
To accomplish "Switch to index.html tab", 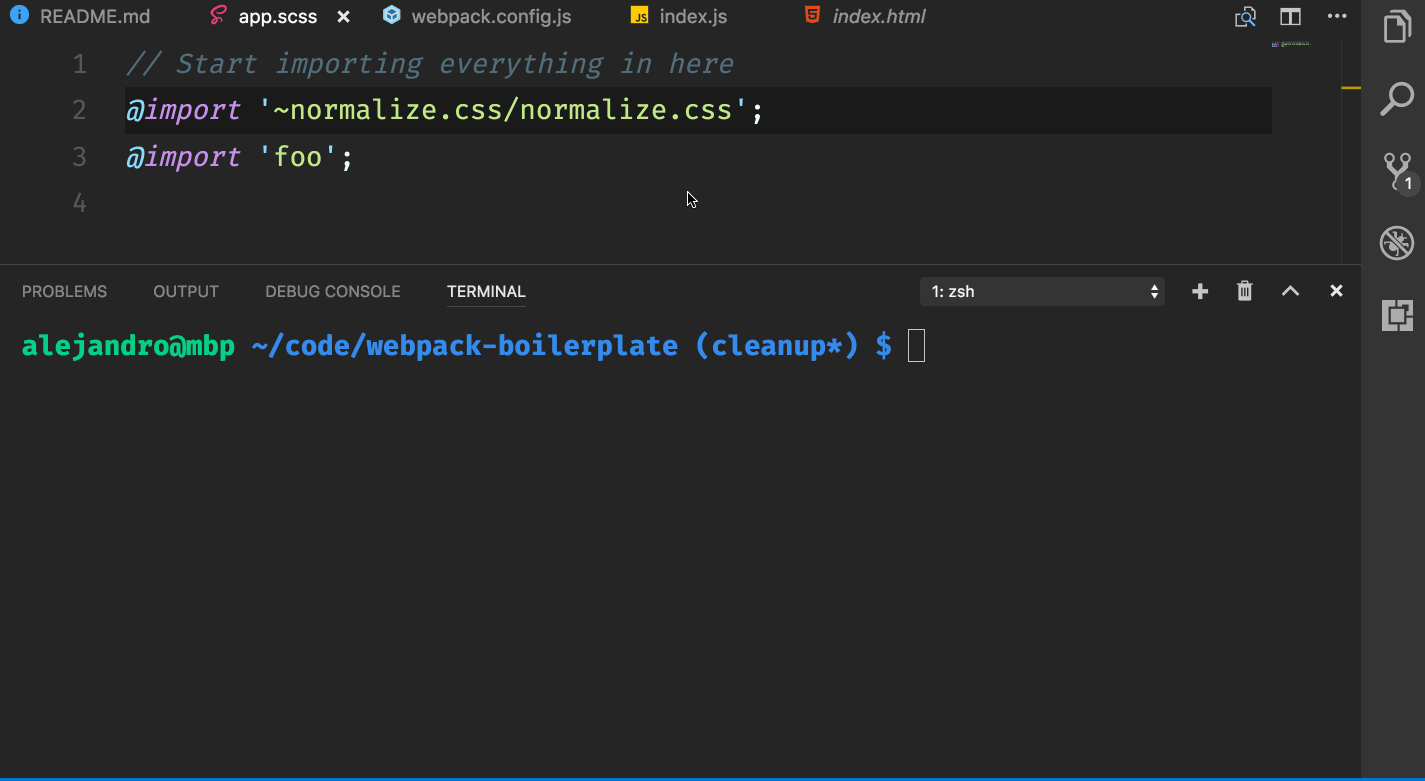I will tap(879, 17).
